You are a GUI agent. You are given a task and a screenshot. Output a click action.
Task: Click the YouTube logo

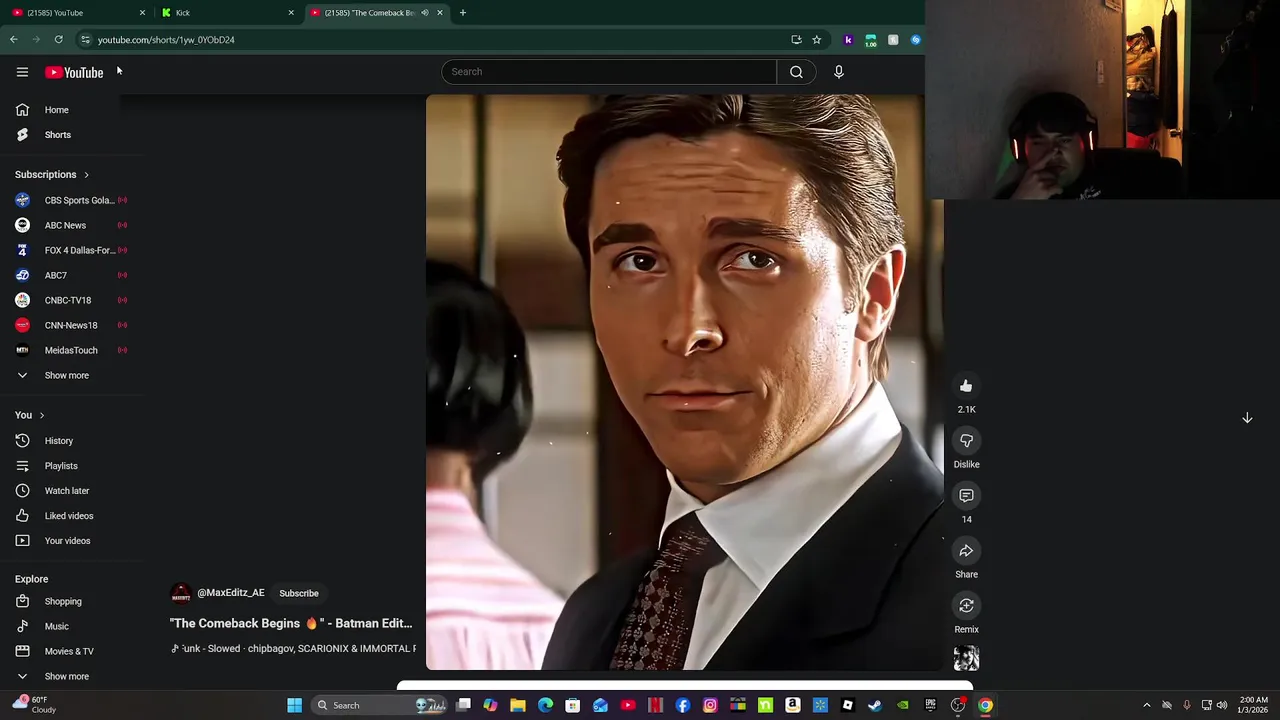pyautogui.click(x=74, y=72)
